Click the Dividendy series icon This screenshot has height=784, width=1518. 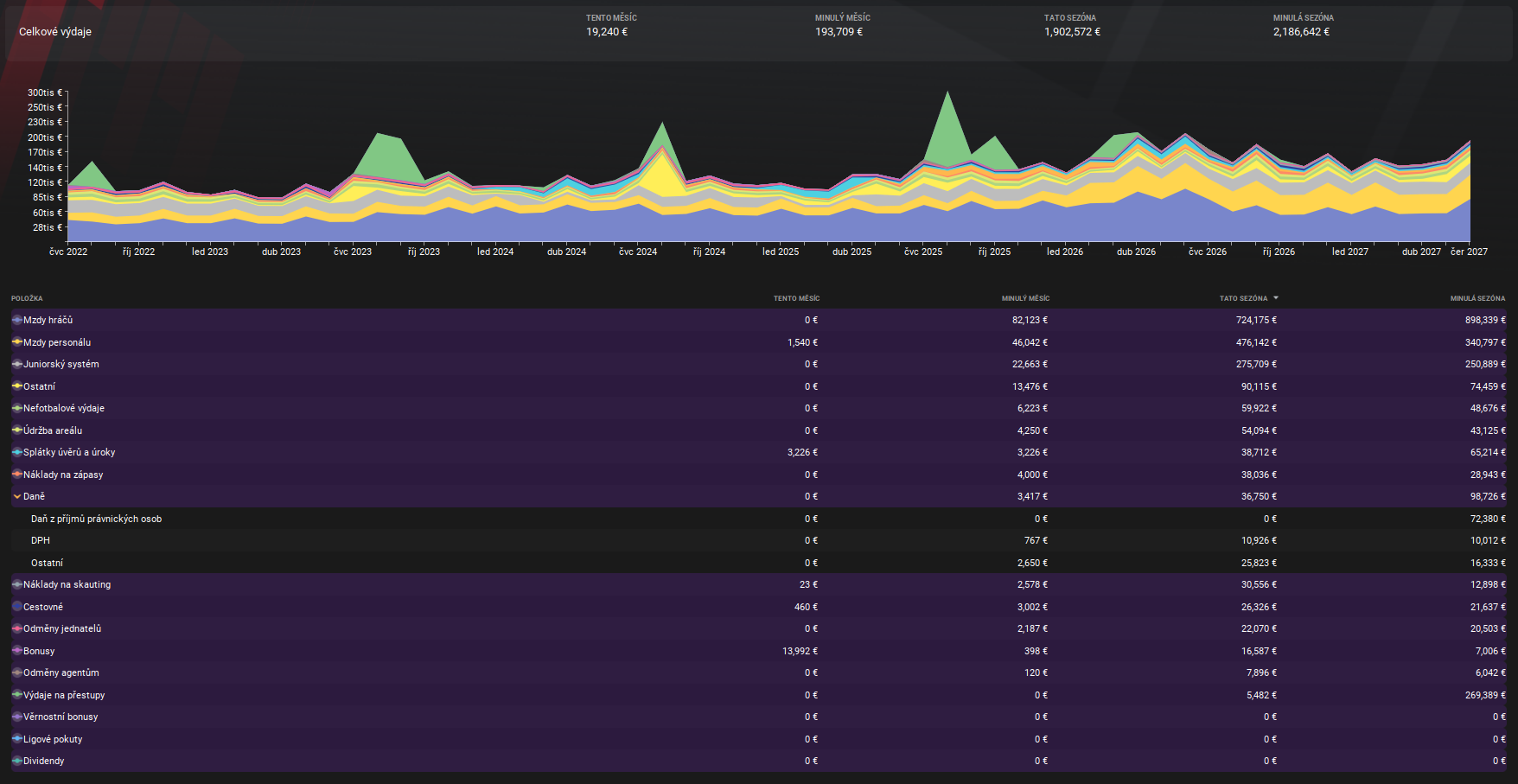(x=17, y=761)
